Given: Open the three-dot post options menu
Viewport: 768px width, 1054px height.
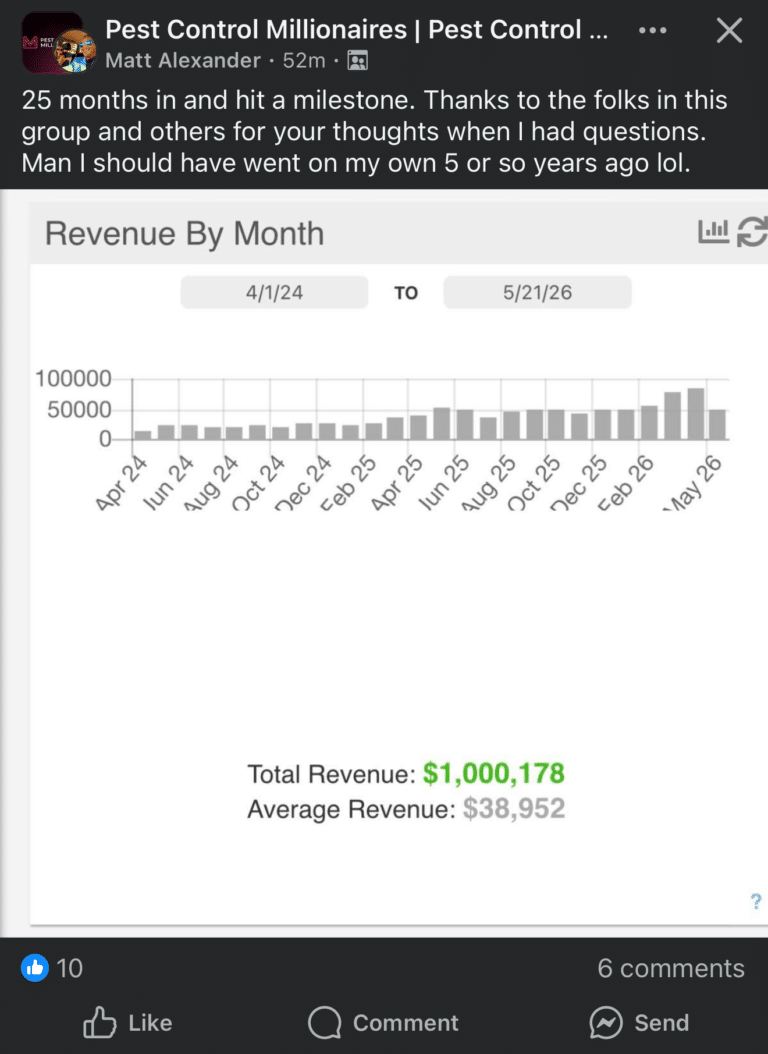Looking at the screenshot, I should 652,31.
